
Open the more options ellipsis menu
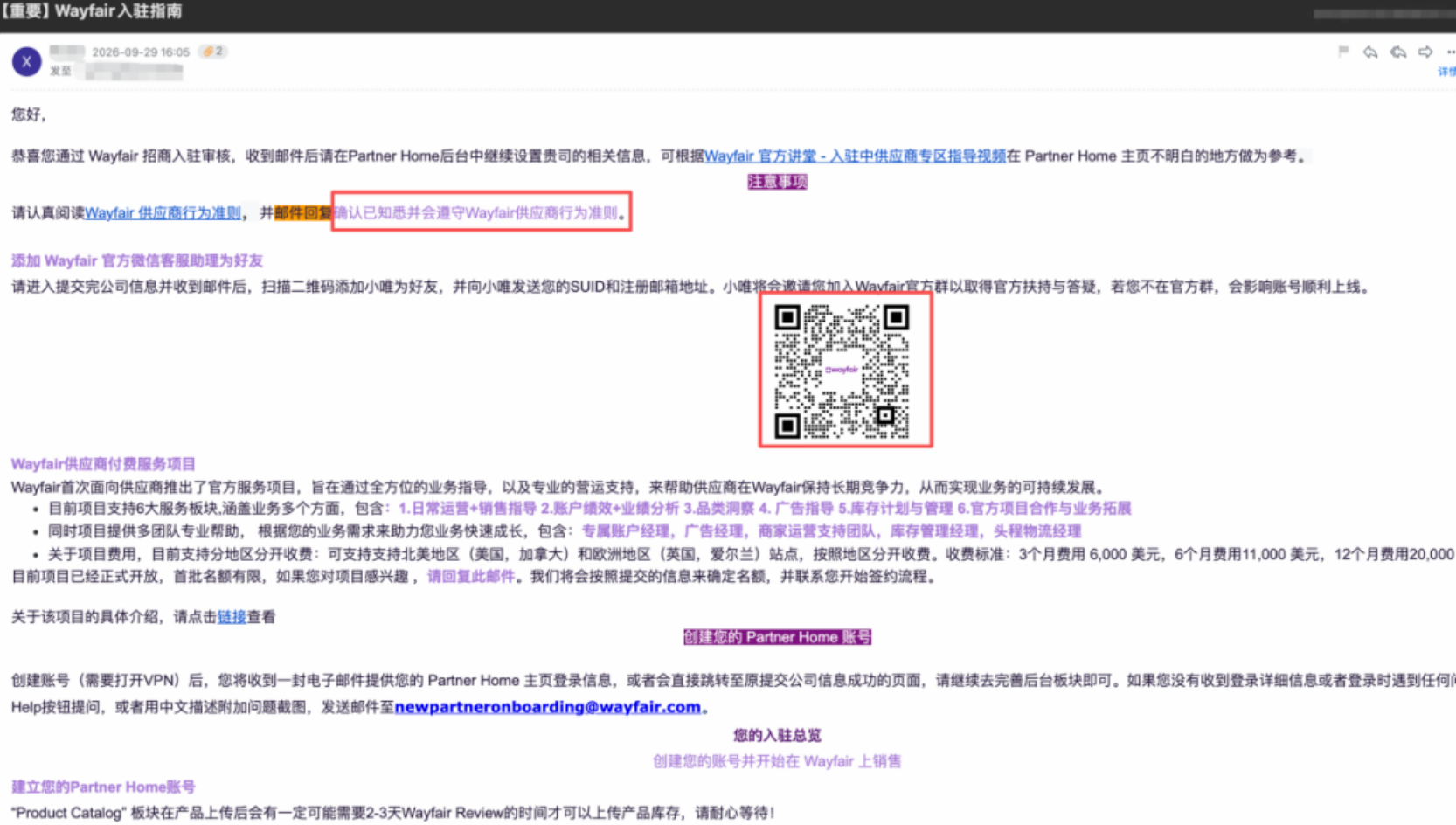[1451, 52]
